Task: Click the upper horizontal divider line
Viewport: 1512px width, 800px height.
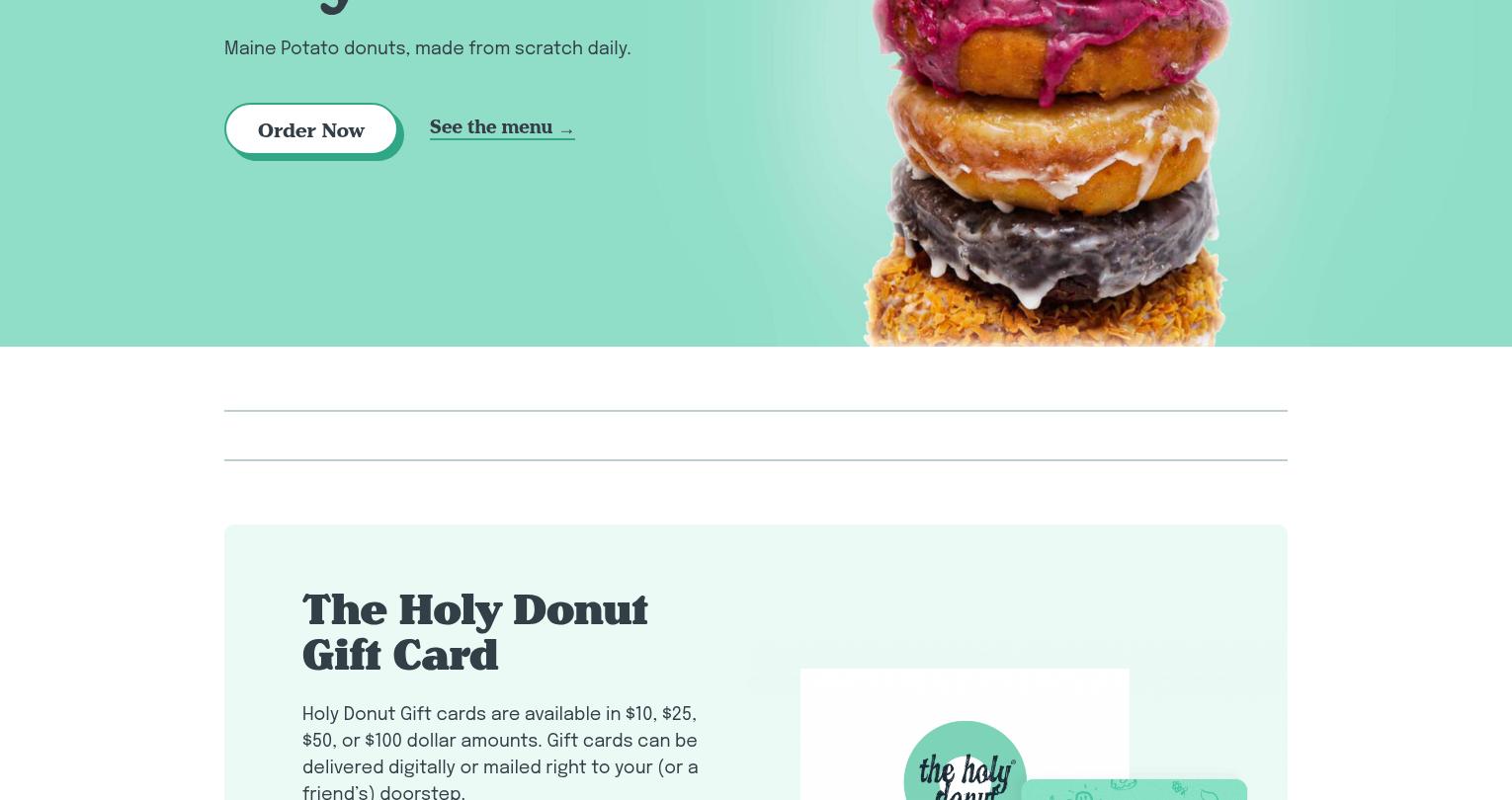Action: 756,411
